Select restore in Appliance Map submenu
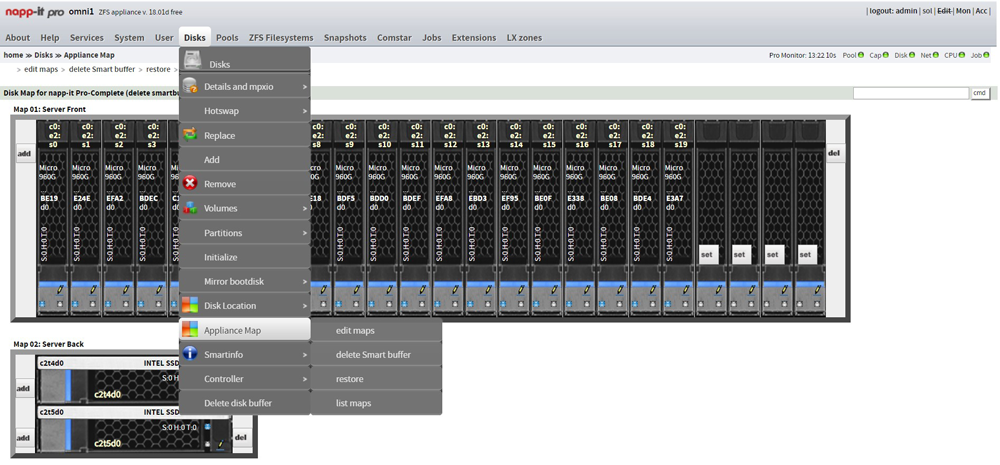1000x465 pixels. [x=376, y=379]
